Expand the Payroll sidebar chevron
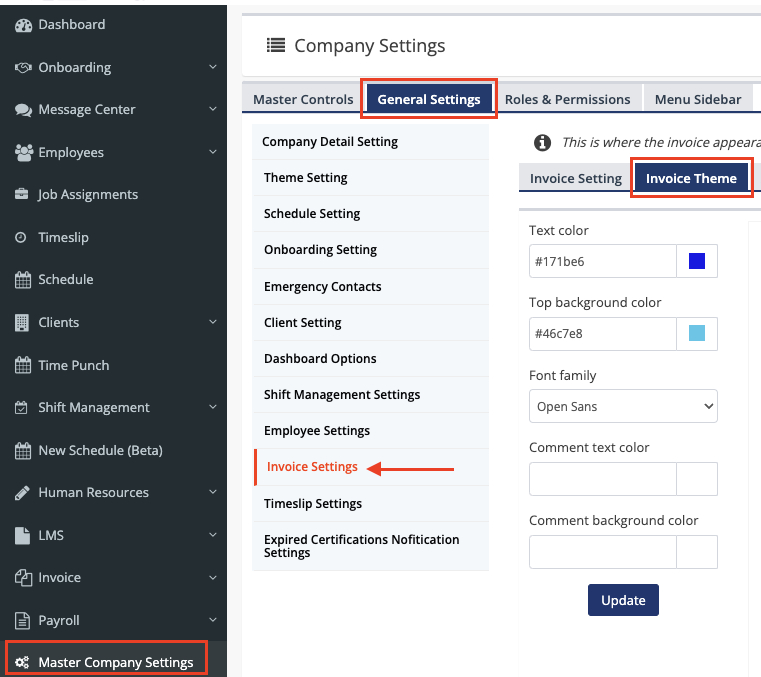 tap(212, 621)
